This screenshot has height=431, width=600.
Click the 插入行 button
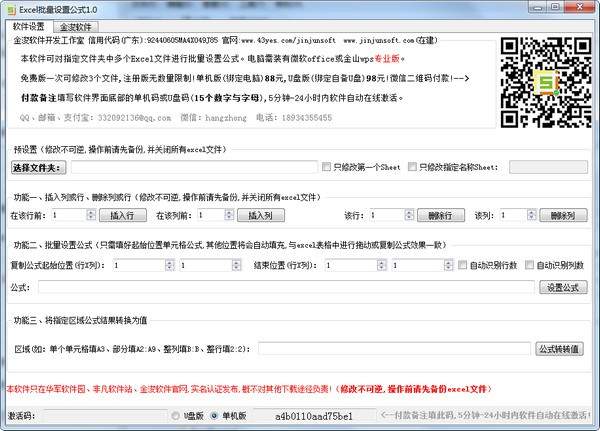click(122, 215)
